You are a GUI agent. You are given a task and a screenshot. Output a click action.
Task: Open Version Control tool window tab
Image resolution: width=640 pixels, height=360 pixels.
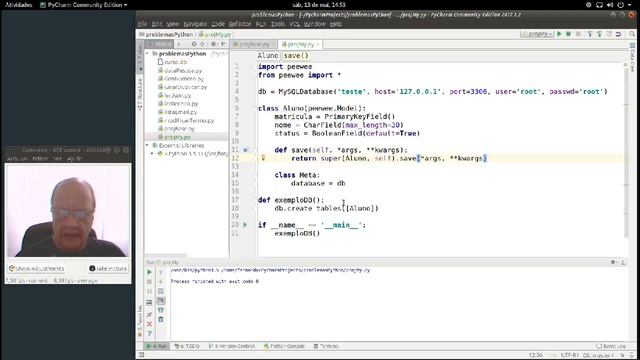click(x=232, y=346)
